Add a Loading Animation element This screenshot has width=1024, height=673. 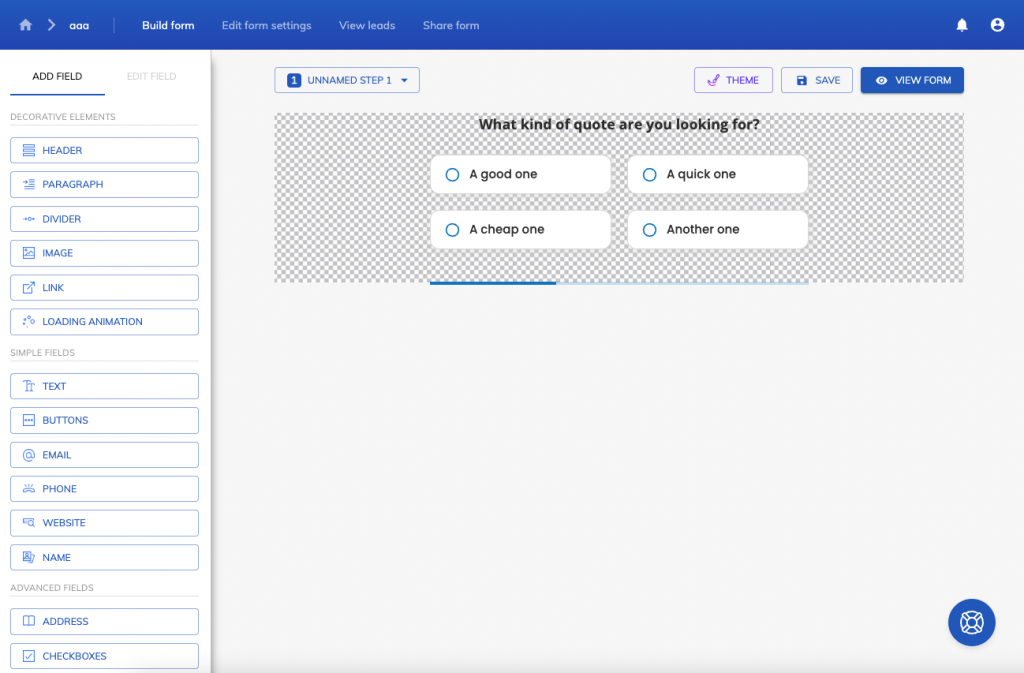point(104,322)
